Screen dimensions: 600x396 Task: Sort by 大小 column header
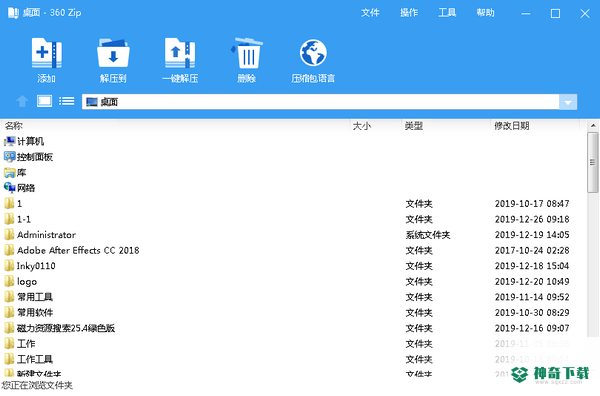click(x=362, y=125)
